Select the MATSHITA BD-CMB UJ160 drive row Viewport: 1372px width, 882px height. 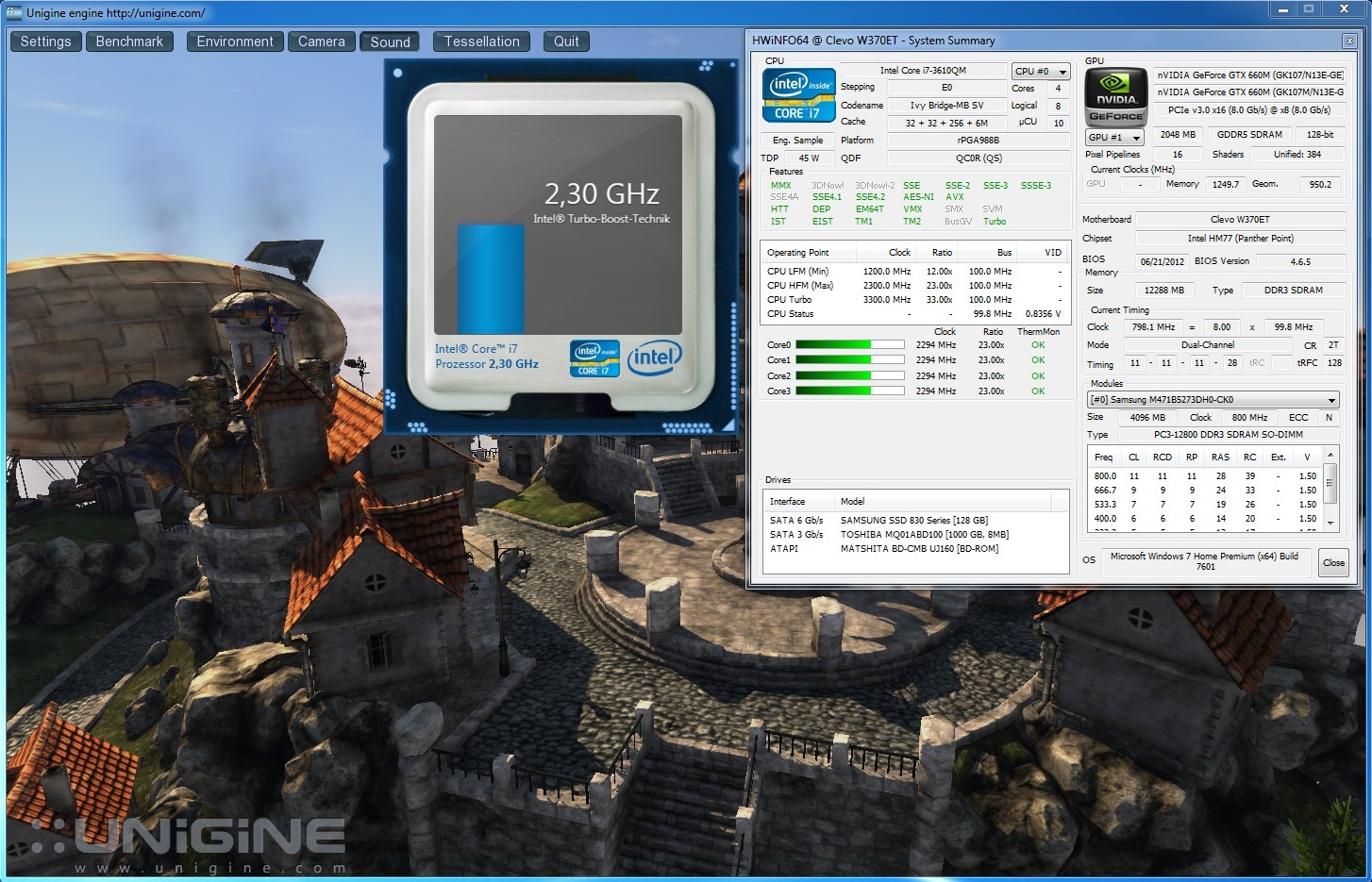coord(915,549)
